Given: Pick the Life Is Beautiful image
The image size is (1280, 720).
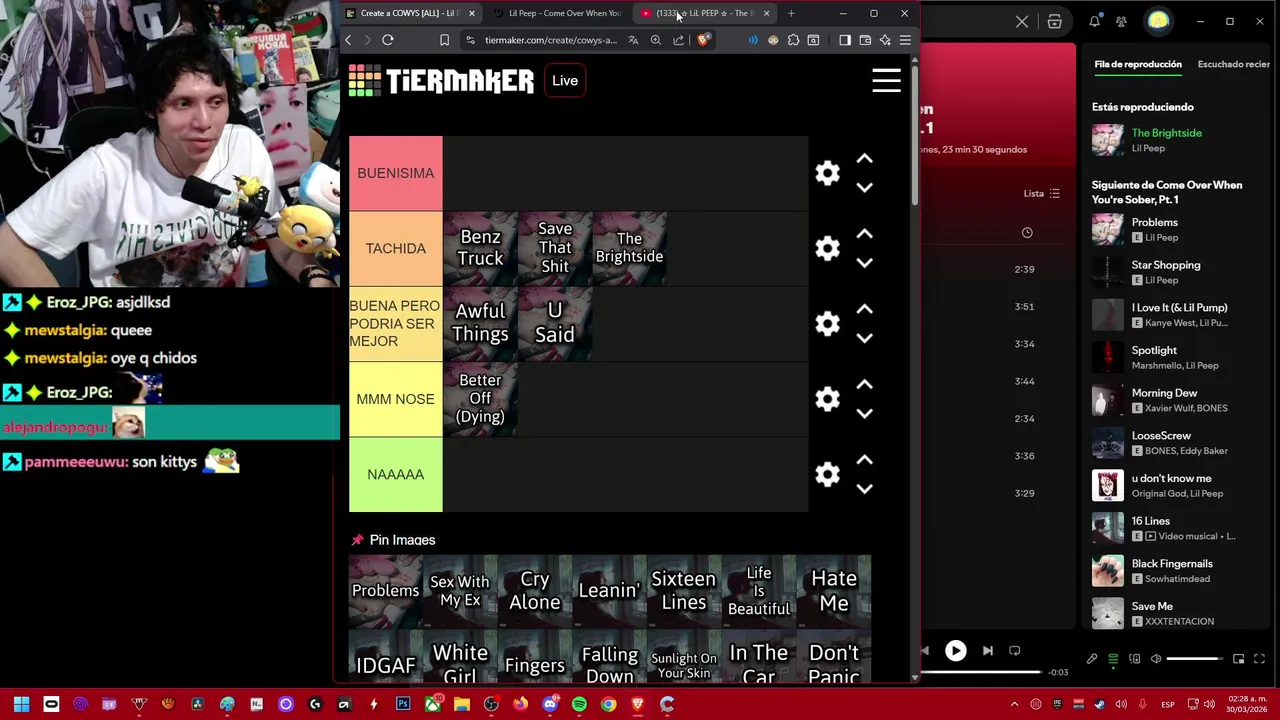Looking at the screenshot, I should coord(759,591).
